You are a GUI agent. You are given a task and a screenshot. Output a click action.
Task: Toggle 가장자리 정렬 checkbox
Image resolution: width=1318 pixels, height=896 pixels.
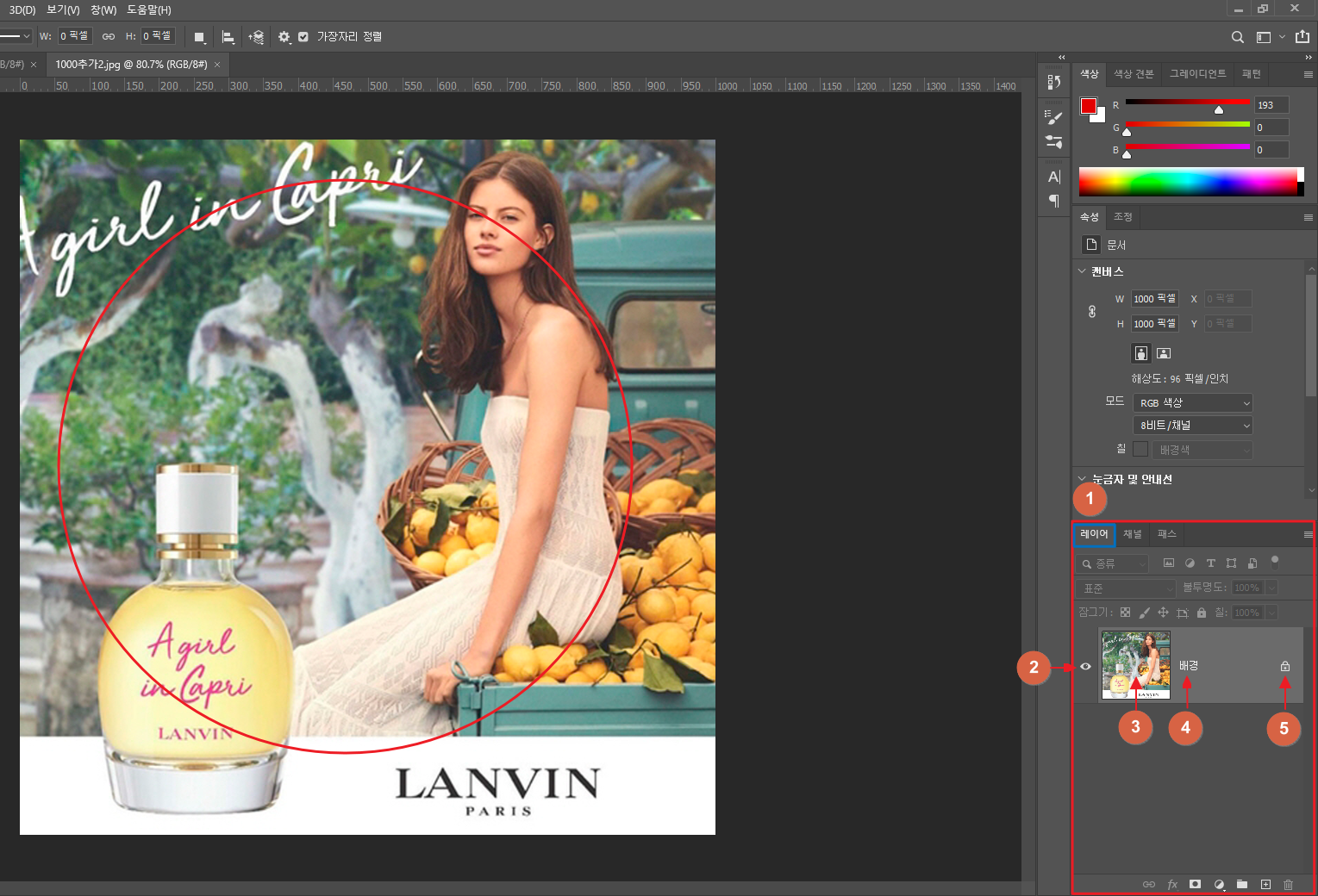point(303,37)
